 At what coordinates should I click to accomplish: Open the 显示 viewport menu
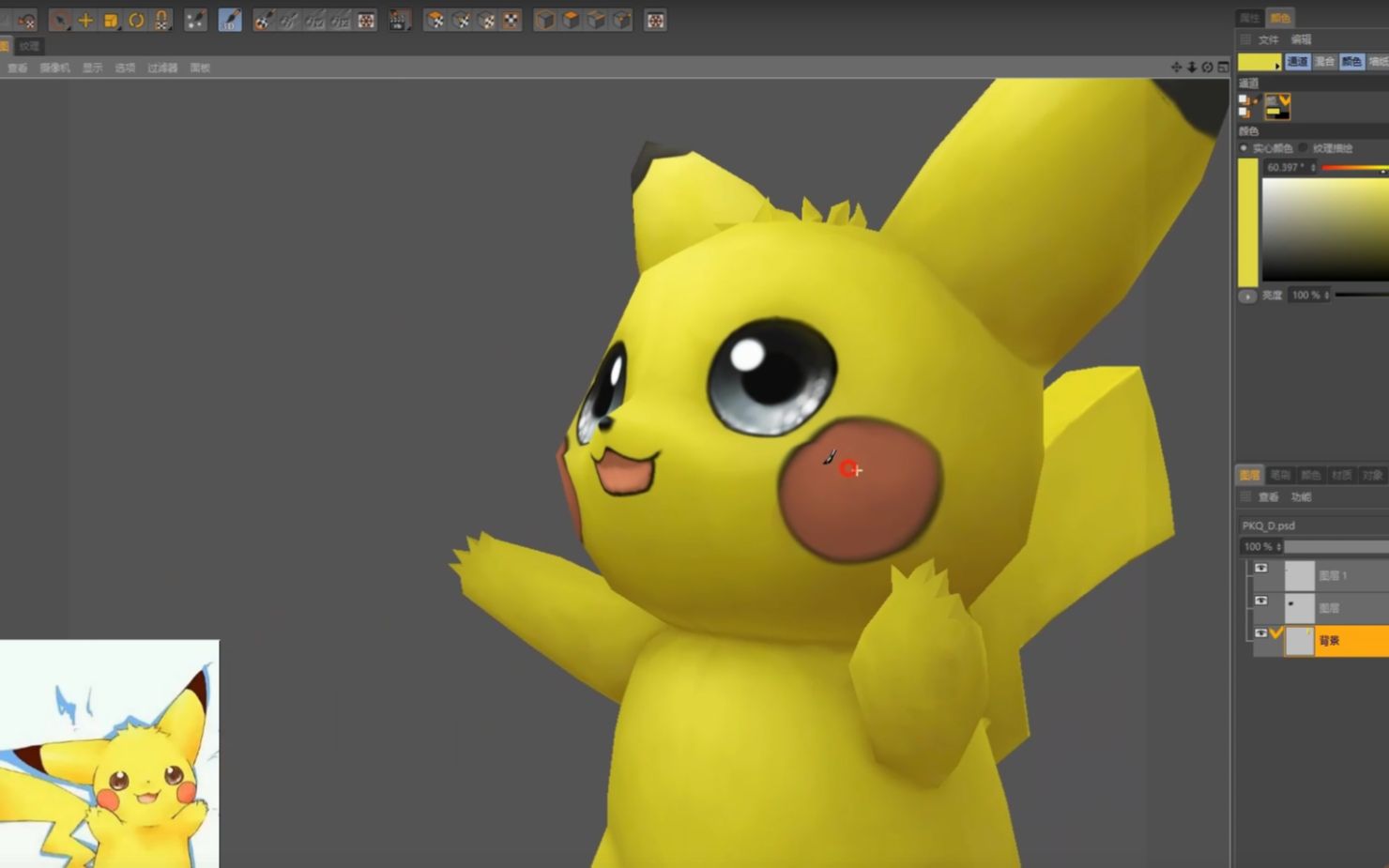(x=92, y=68)
